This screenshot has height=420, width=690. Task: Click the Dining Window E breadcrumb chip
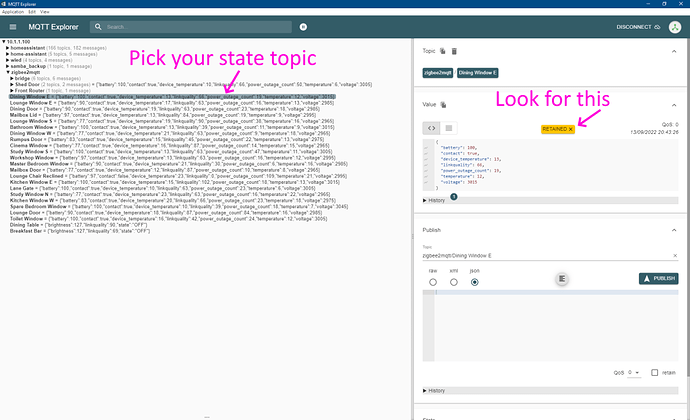[477, 73]
